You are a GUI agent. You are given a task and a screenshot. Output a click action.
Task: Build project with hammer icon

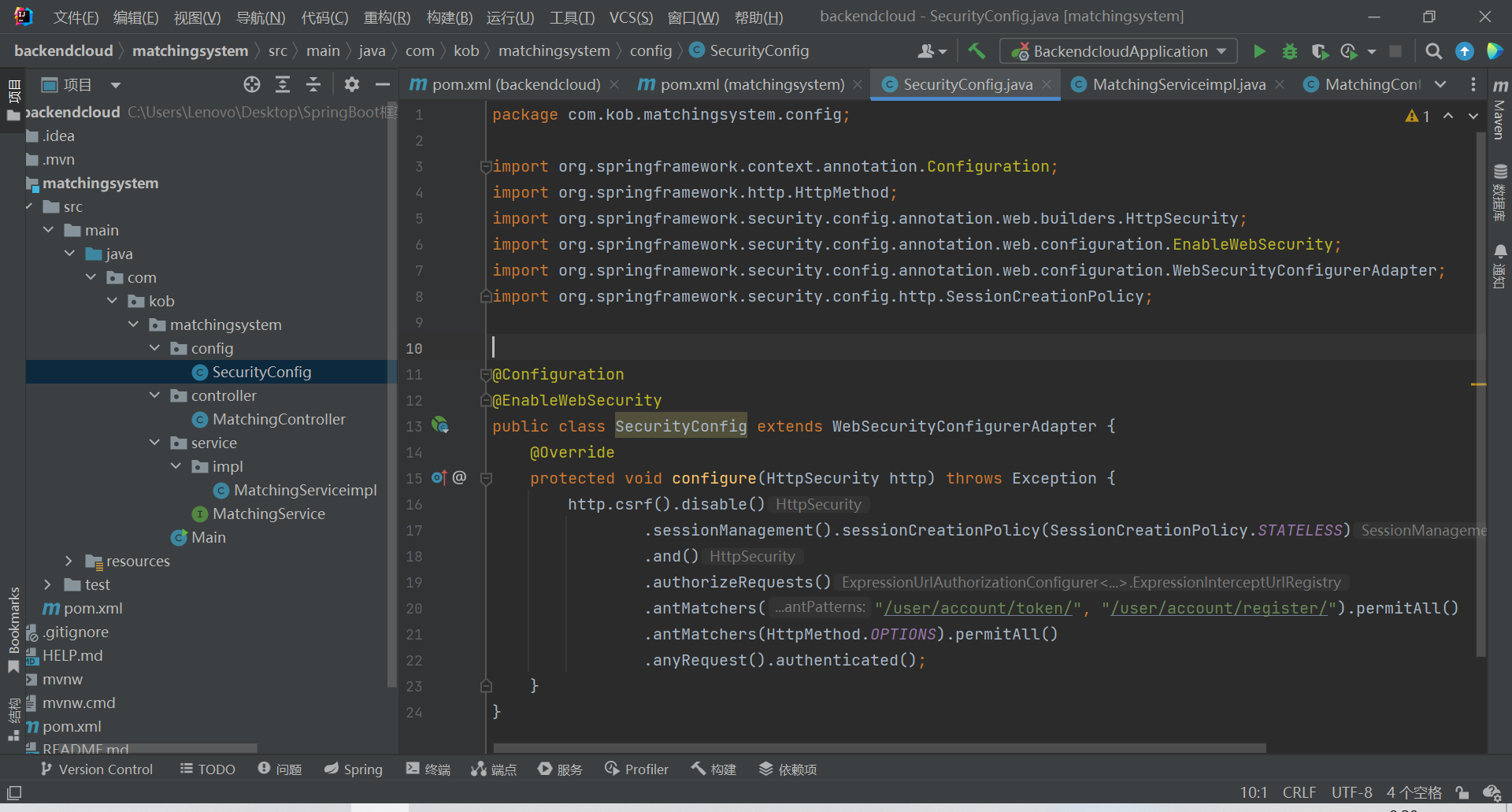click(976, 51)
